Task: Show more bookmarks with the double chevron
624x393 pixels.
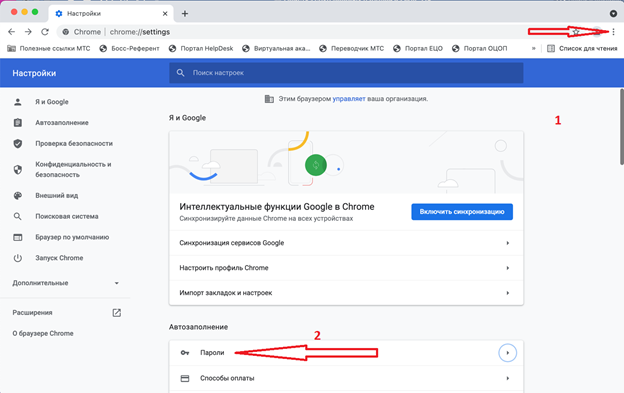Action: [533, 49]
